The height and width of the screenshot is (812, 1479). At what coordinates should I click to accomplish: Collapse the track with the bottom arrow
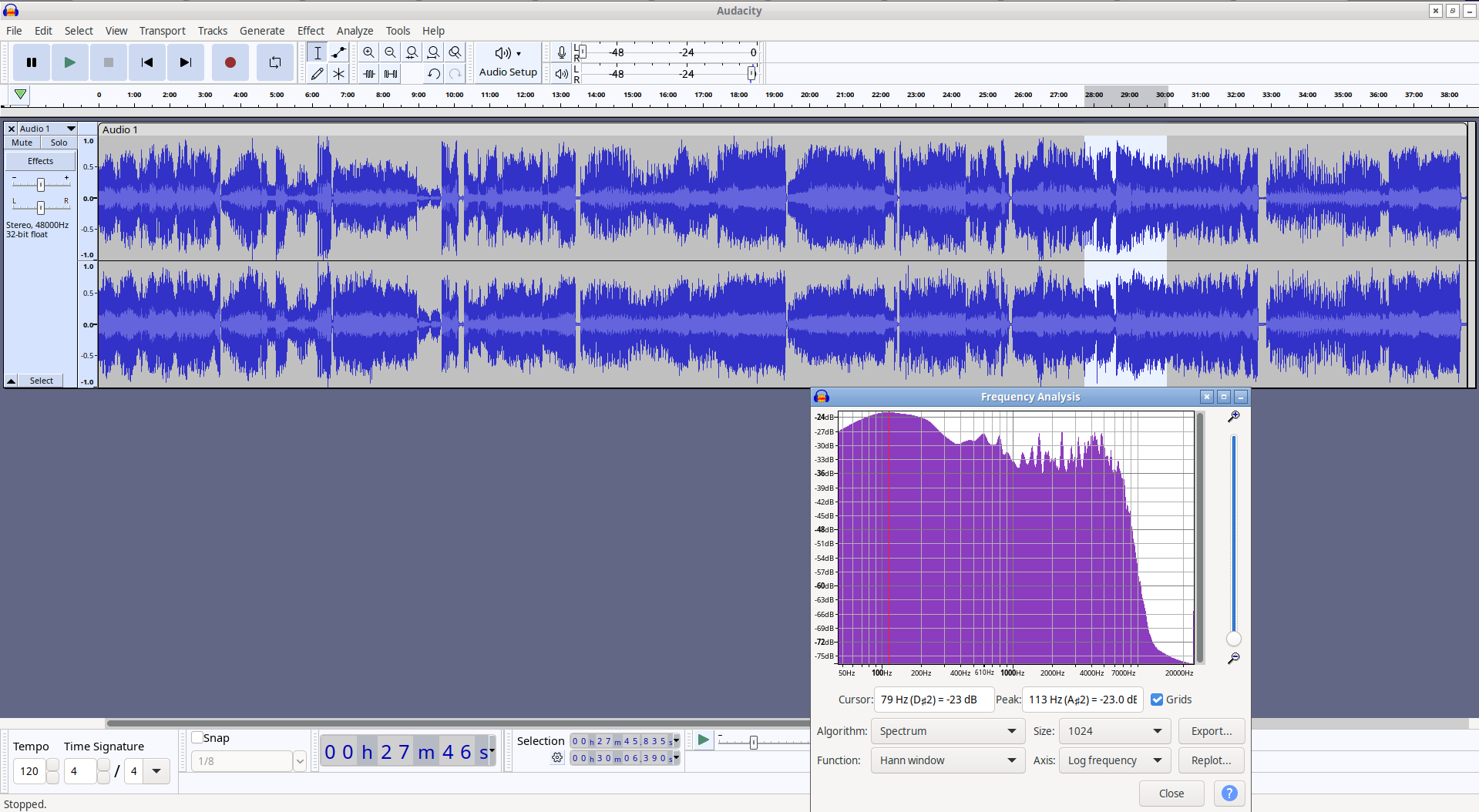click(x=12, y=381)
